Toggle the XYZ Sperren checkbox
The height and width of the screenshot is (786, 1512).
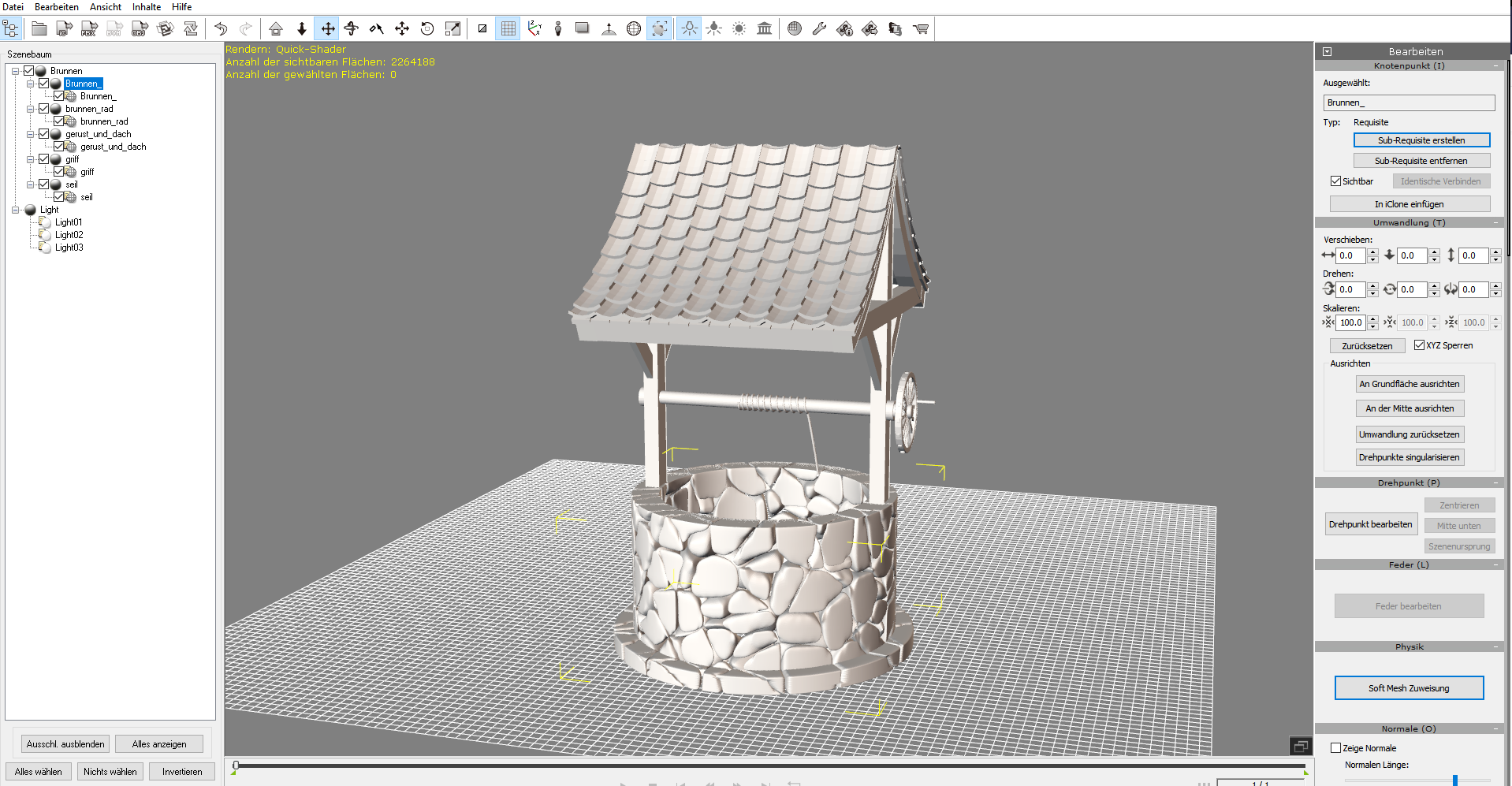pos(1419,345)
